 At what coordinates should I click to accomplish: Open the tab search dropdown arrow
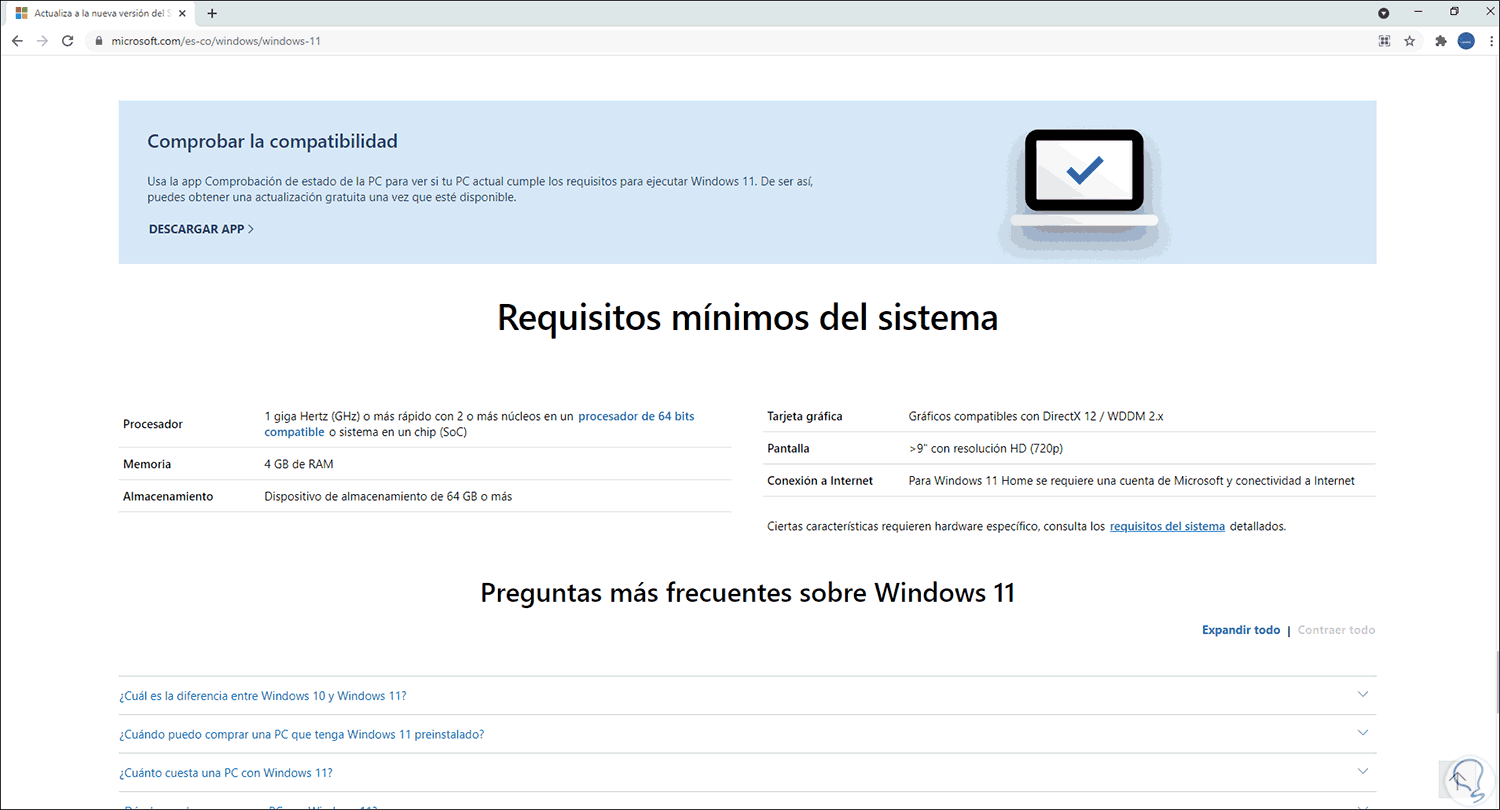click(1384, 13)
